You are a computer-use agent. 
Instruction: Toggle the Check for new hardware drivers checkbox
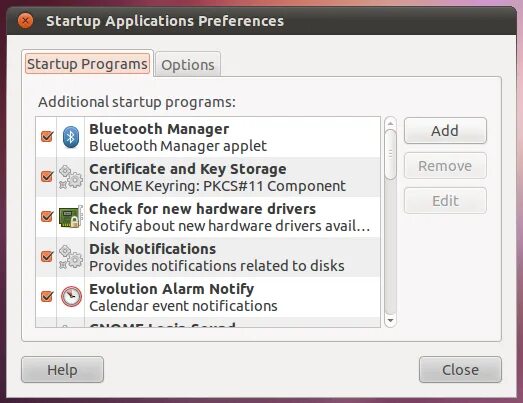click(x=47, y=216)
